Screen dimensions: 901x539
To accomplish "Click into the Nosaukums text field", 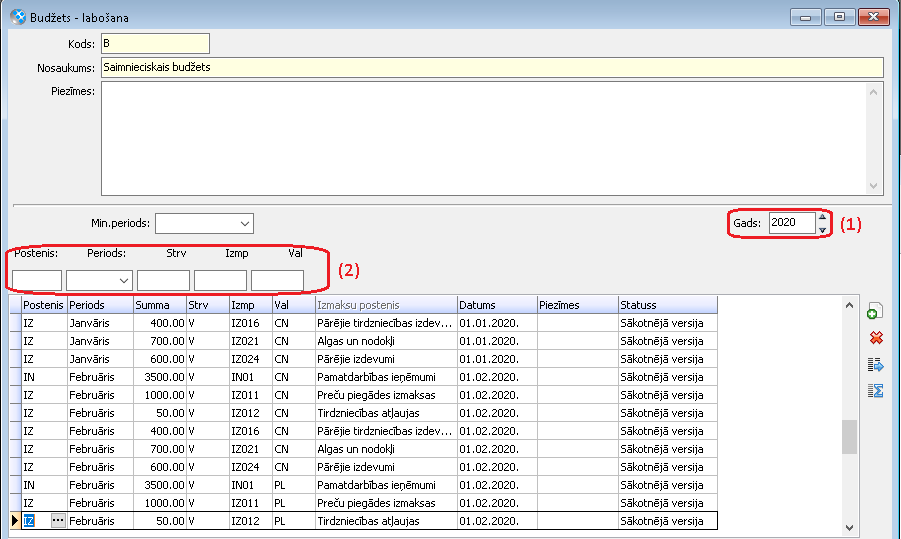I will click(491, 68).
